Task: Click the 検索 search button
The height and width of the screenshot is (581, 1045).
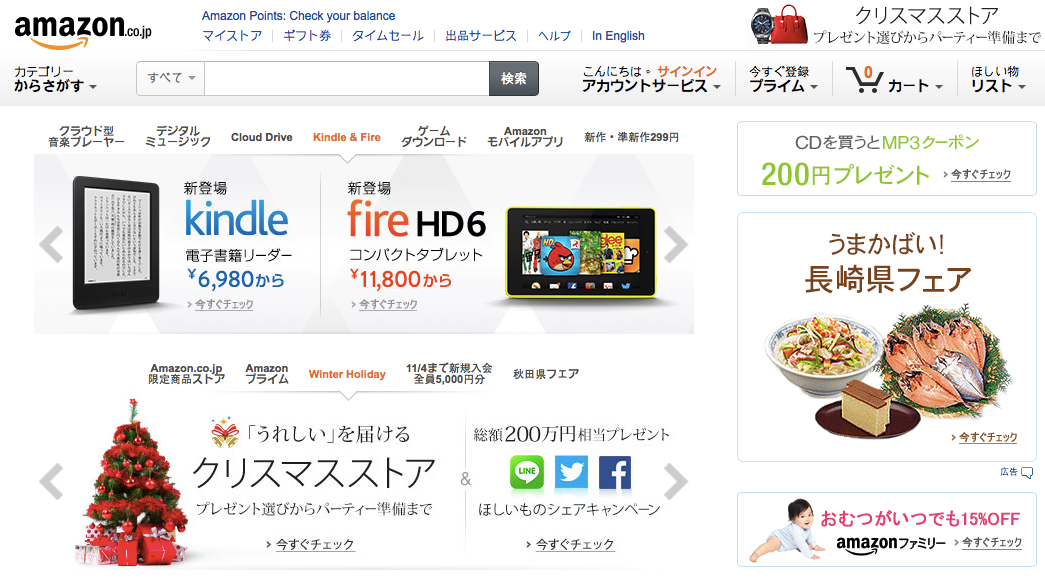Action: pyautogui.click(x=514, y=79)
